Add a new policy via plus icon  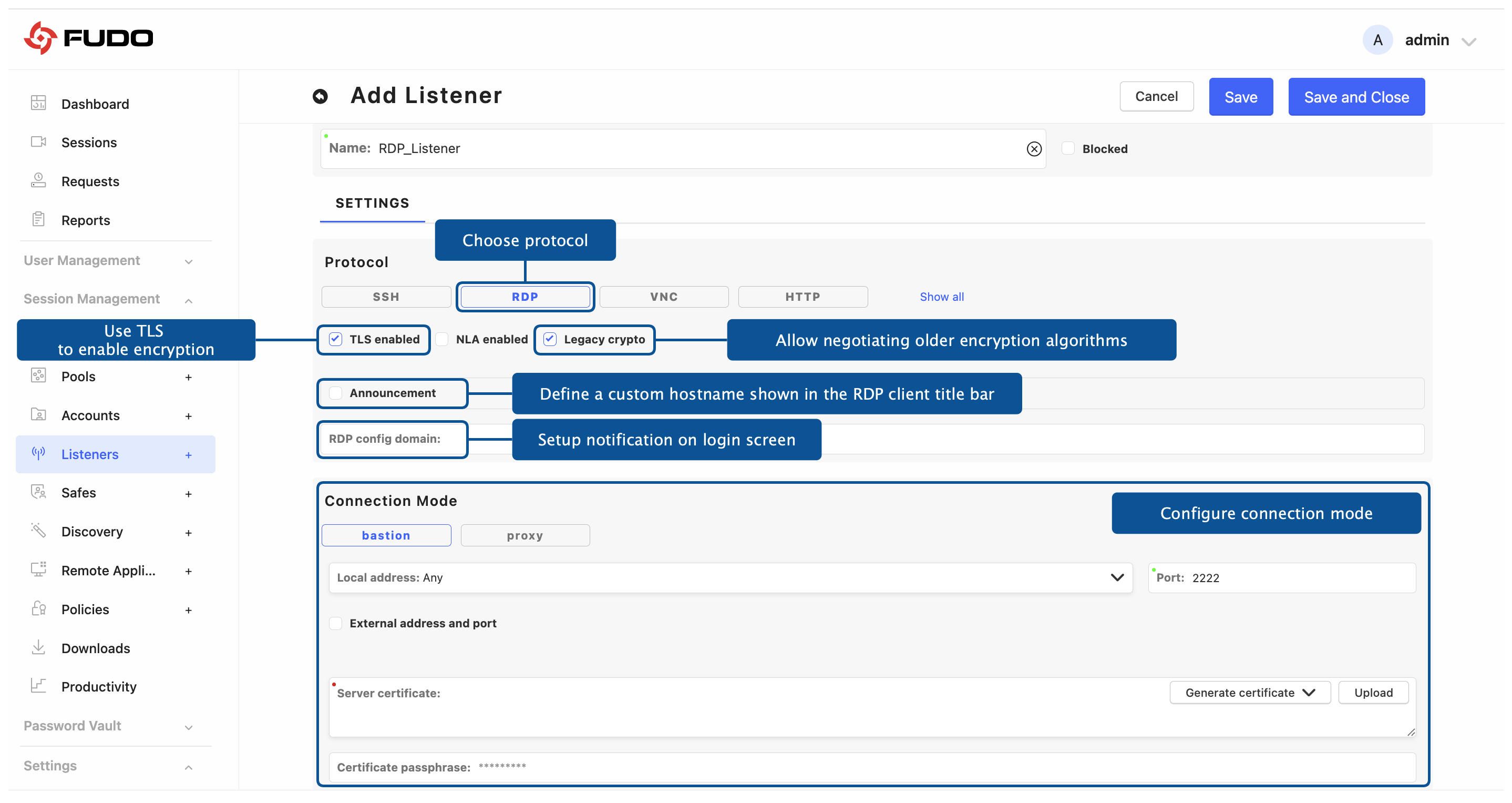point(189,609)
